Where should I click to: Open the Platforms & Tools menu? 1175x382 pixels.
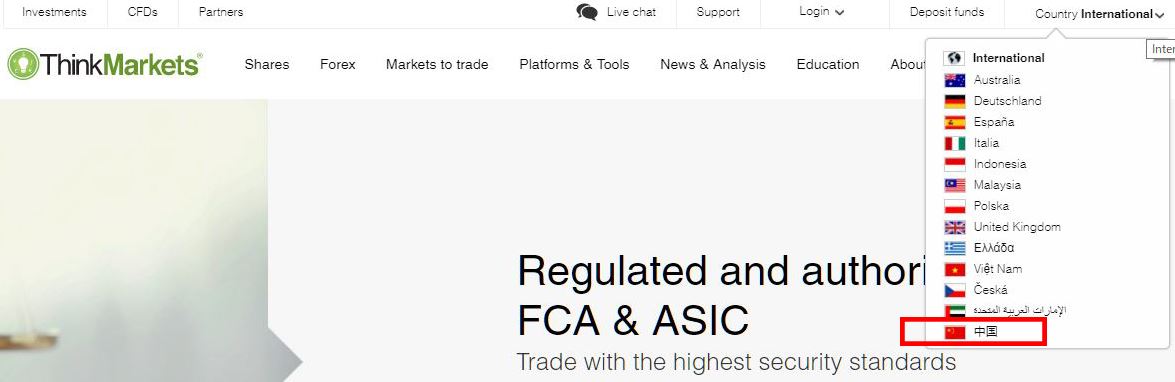point(574,64)
